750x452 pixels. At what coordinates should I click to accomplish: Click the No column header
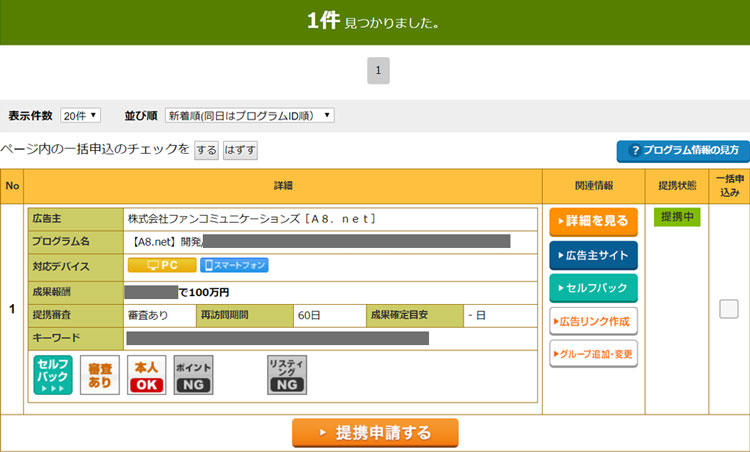coord(12,186)
